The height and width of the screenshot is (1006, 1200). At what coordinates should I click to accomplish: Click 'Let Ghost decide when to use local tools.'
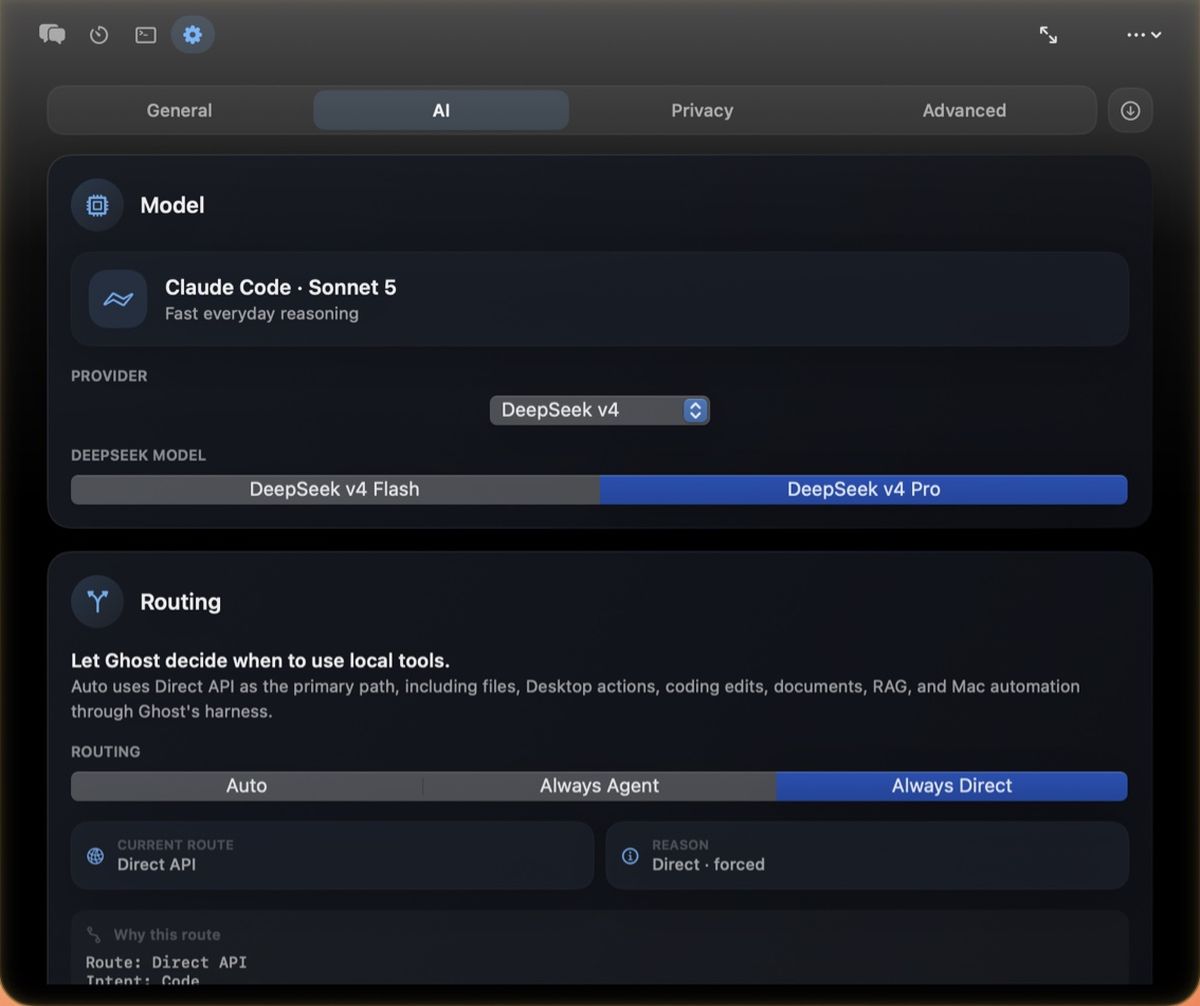click(x=260, y=661)
